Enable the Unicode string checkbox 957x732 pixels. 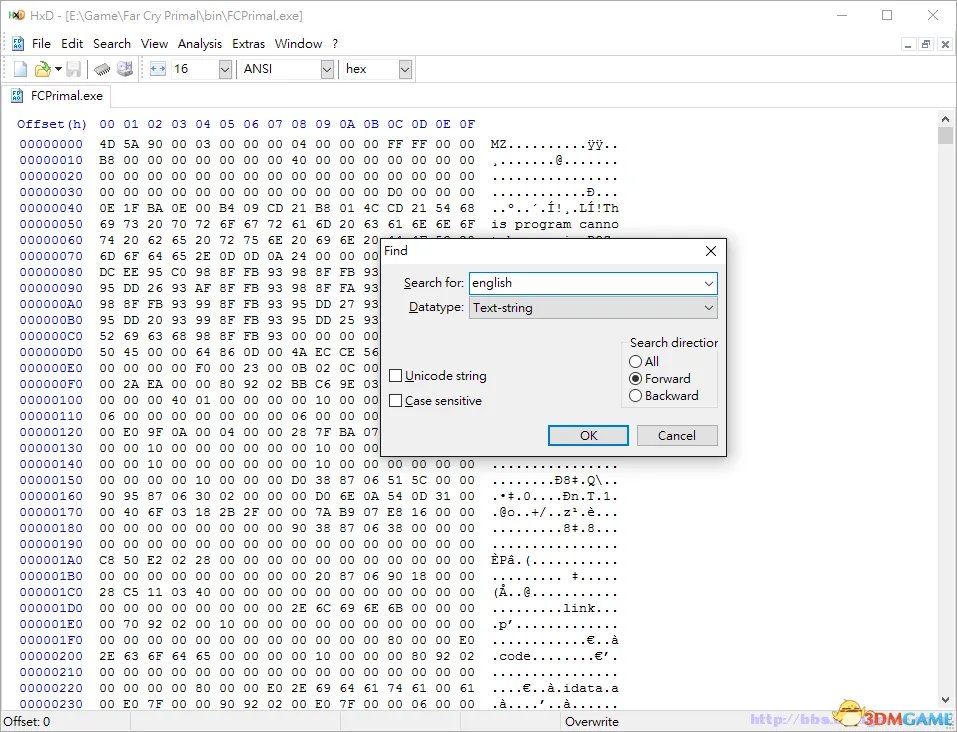(396, 376)
